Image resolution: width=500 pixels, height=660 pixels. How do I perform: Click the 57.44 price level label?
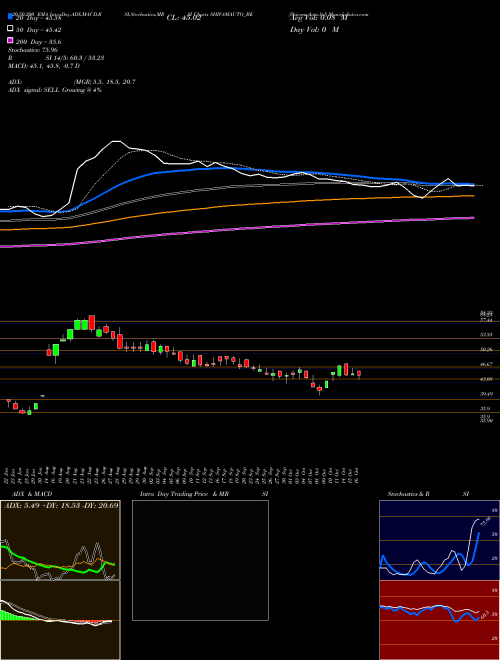pos(486,320)
